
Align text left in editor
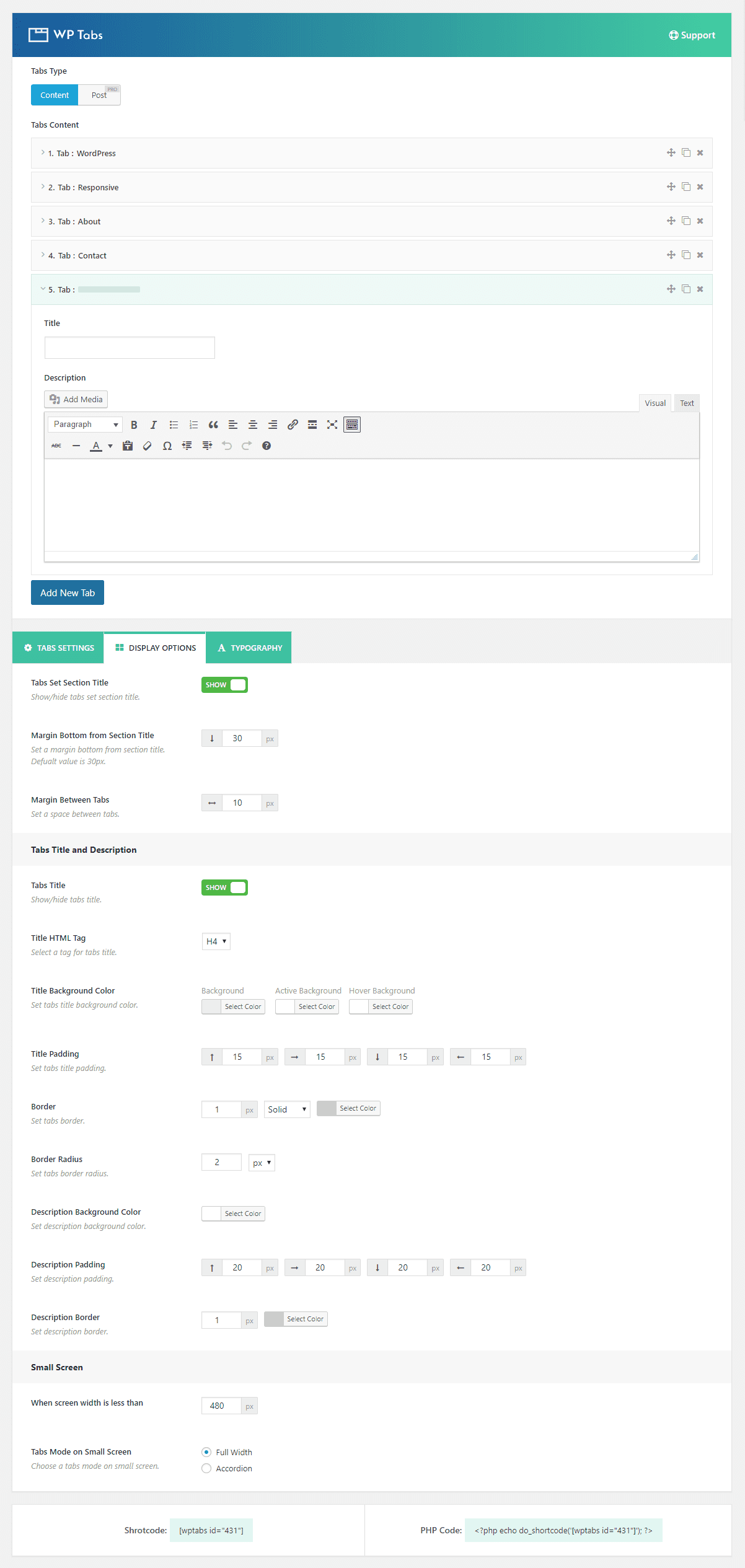[233, 425]
